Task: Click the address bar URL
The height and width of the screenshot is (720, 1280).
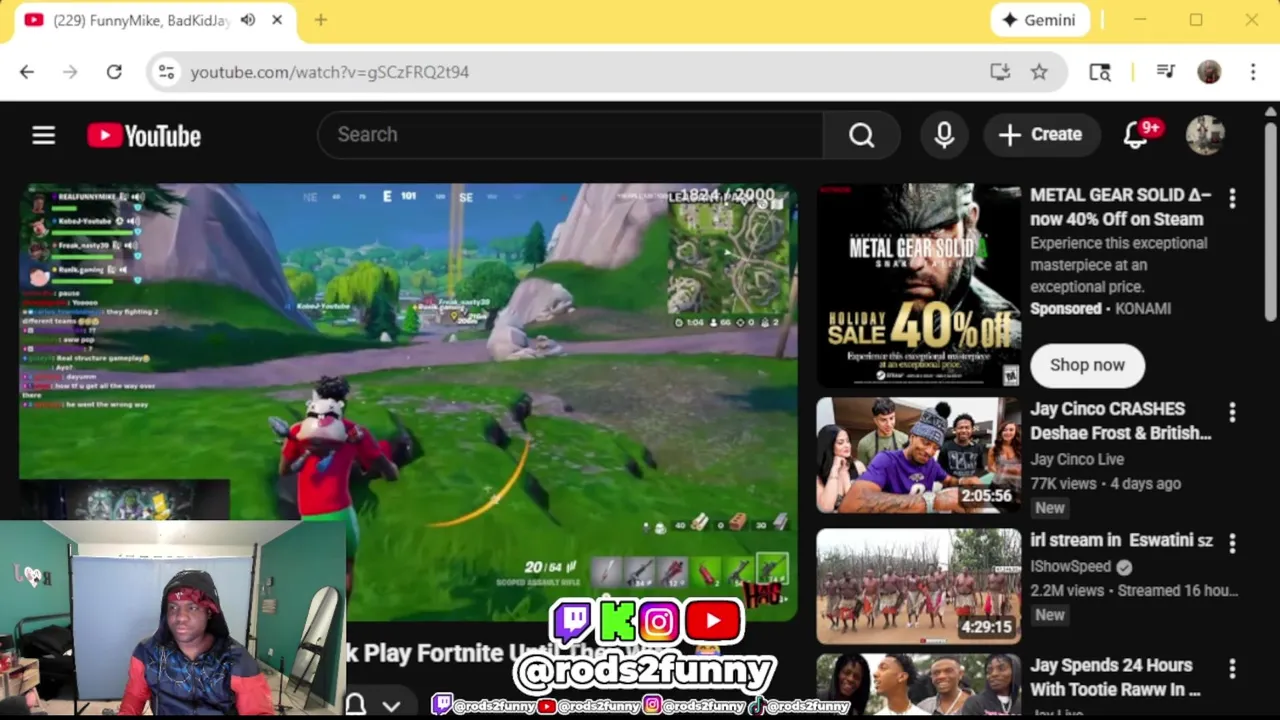Action: click(x=329, y=72)
